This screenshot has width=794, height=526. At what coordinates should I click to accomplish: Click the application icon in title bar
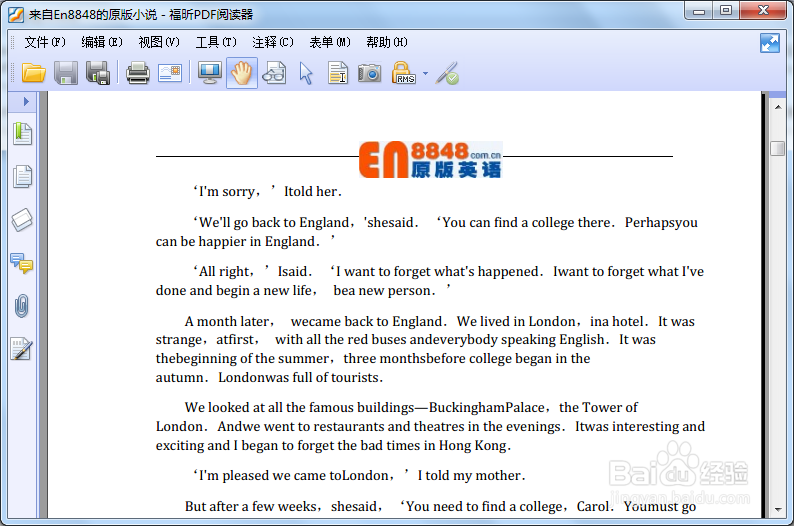pos(16,15)
